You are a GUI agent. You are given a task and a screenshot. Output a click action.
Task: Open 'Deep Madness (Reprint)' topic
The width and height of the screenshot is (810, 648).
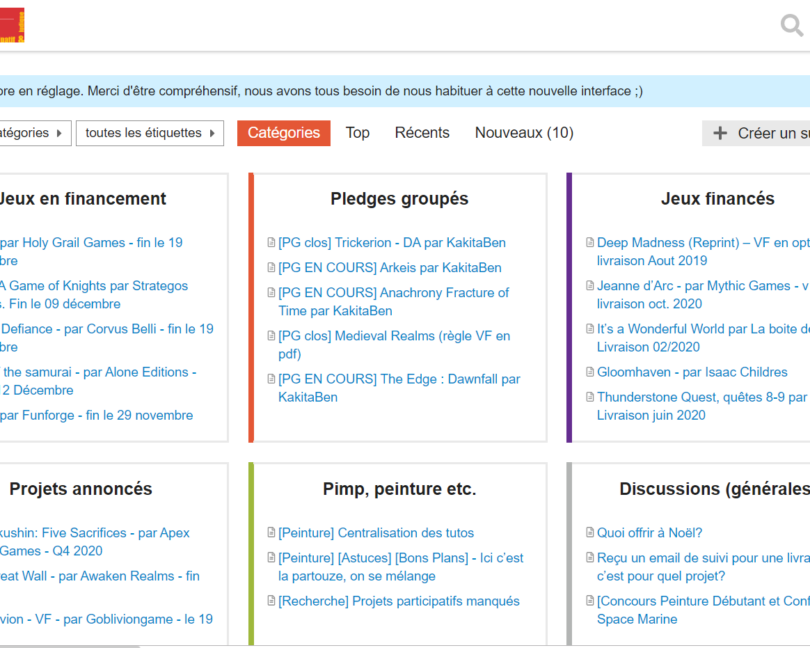pyautogui.click(x=703, y=252)
